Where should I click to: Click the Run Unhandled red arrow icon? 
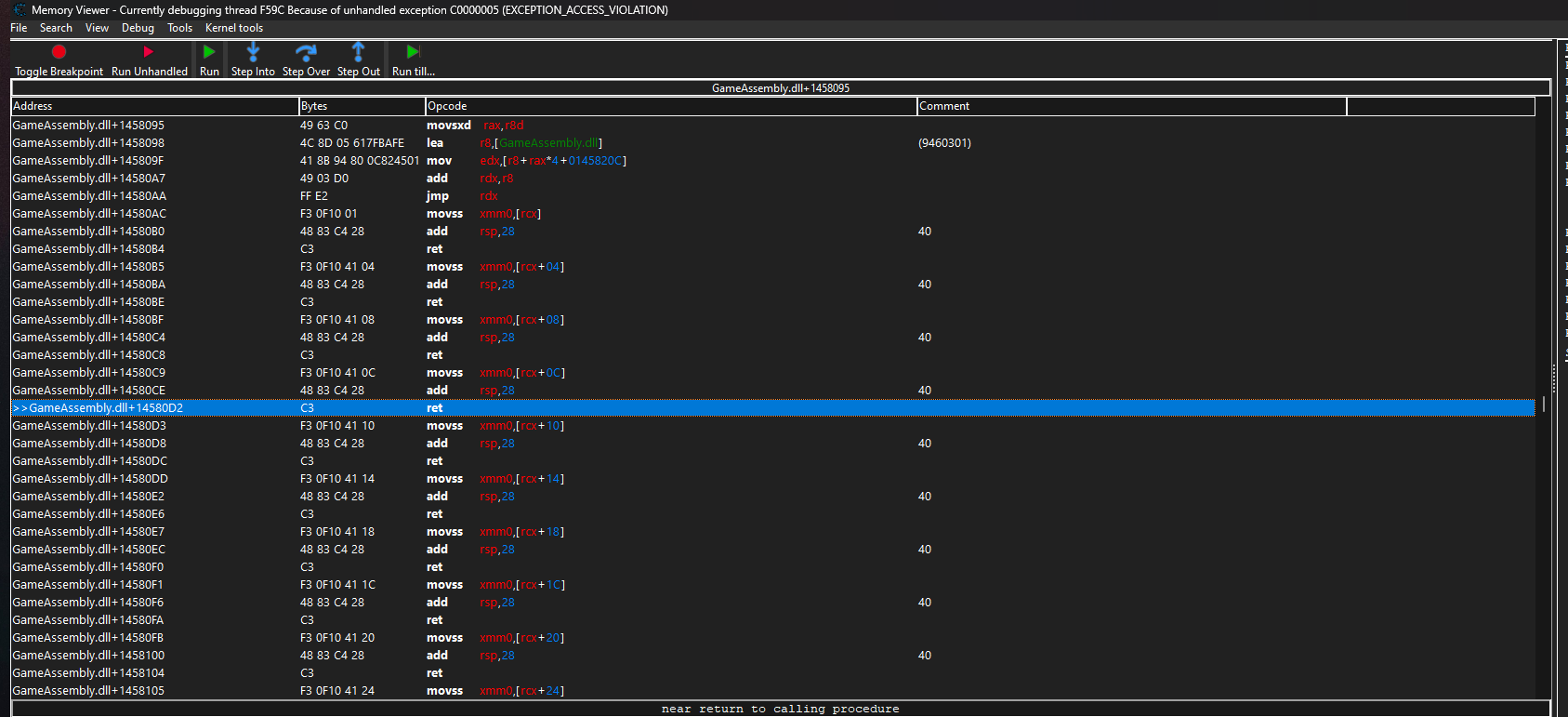(x=149, y=52)
